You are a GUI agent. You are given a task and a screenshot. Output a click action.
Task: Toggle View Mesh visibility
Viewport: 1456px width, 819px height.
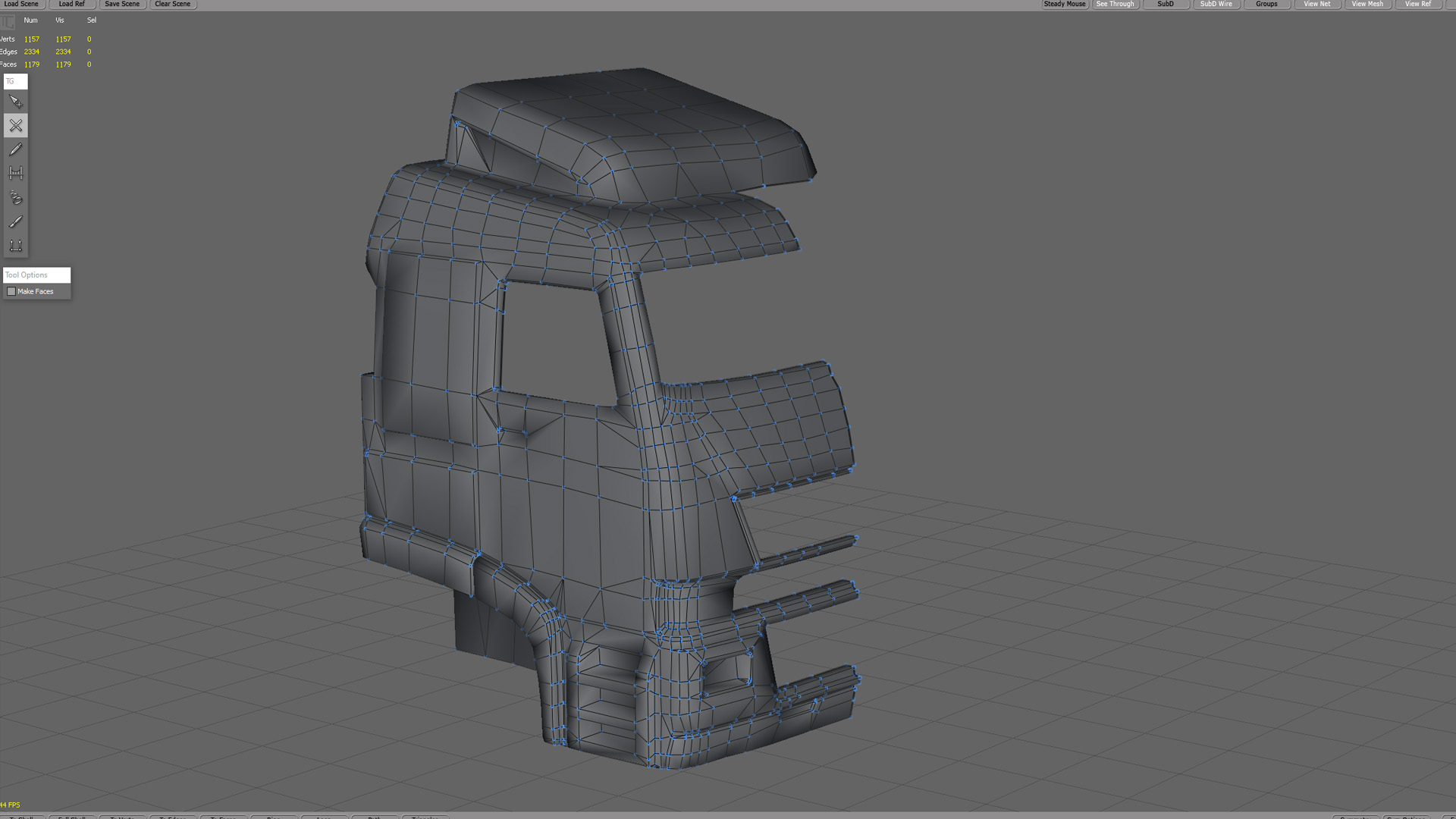1367,4
